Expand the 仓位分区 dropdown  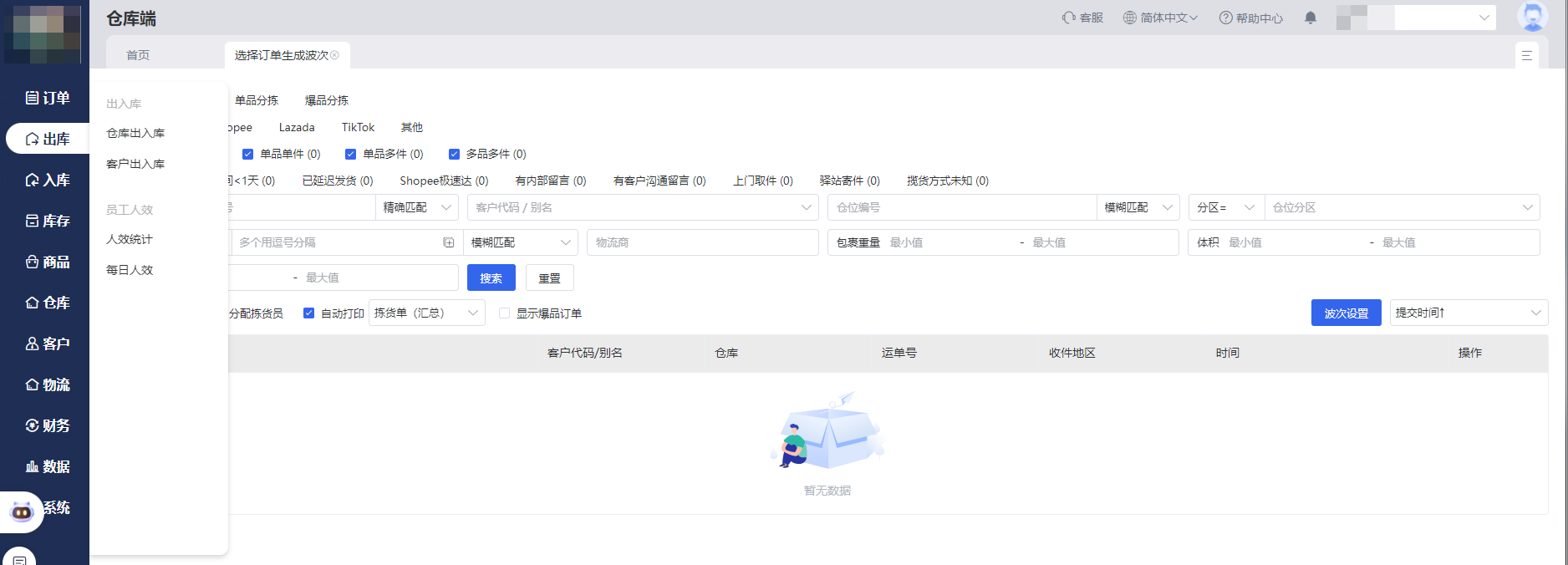point(1402,207)
